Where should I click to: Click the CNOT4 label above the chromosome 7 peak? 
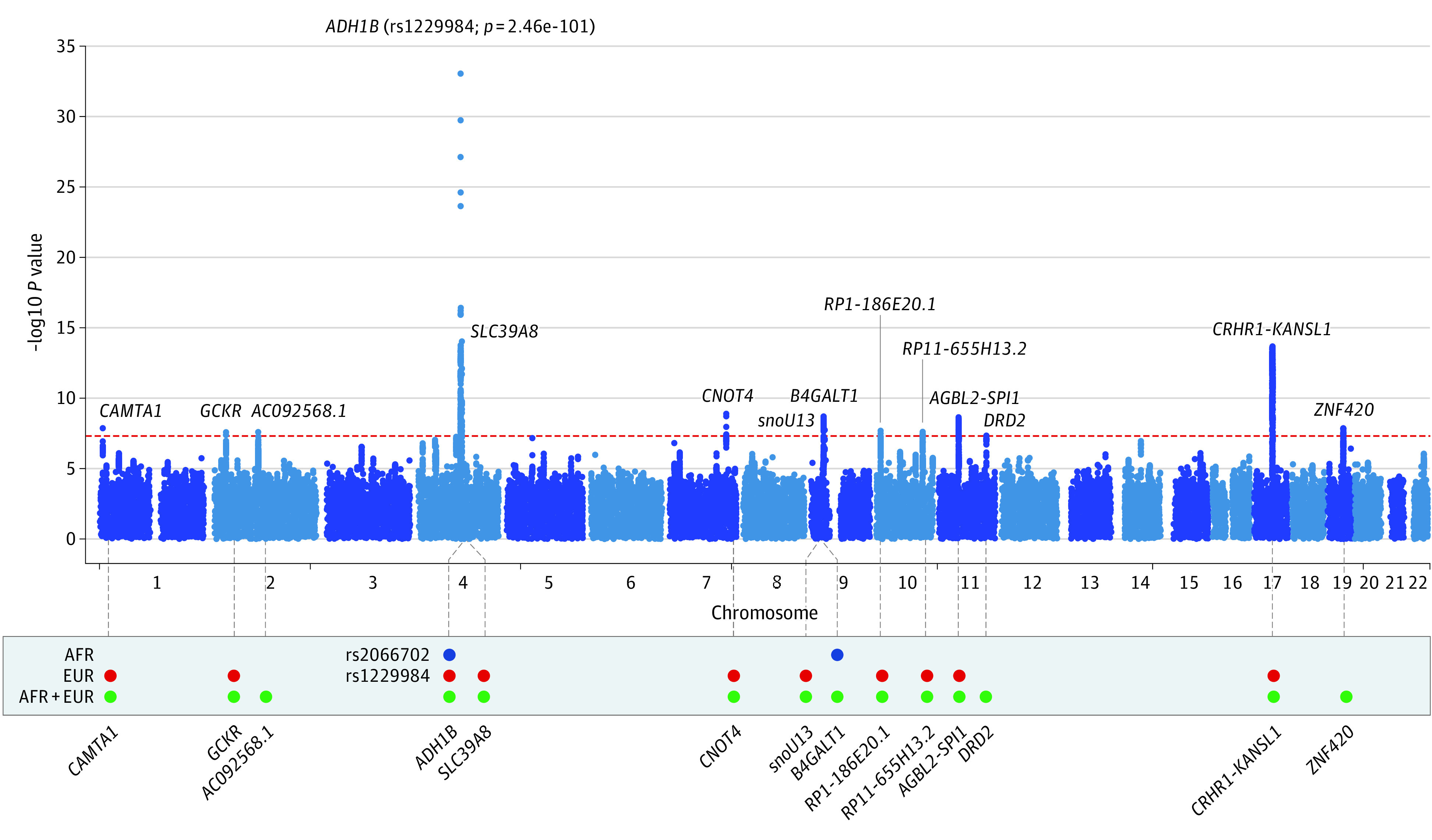pyautogui.click(x=727, y=396)
